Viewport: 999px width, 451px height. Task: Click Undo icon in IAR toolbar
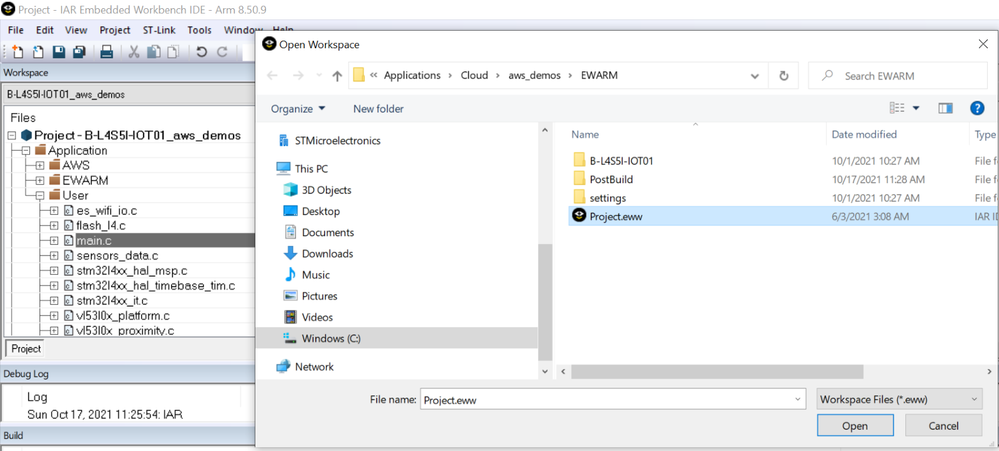pyautogui.click(x=201, y=52)
